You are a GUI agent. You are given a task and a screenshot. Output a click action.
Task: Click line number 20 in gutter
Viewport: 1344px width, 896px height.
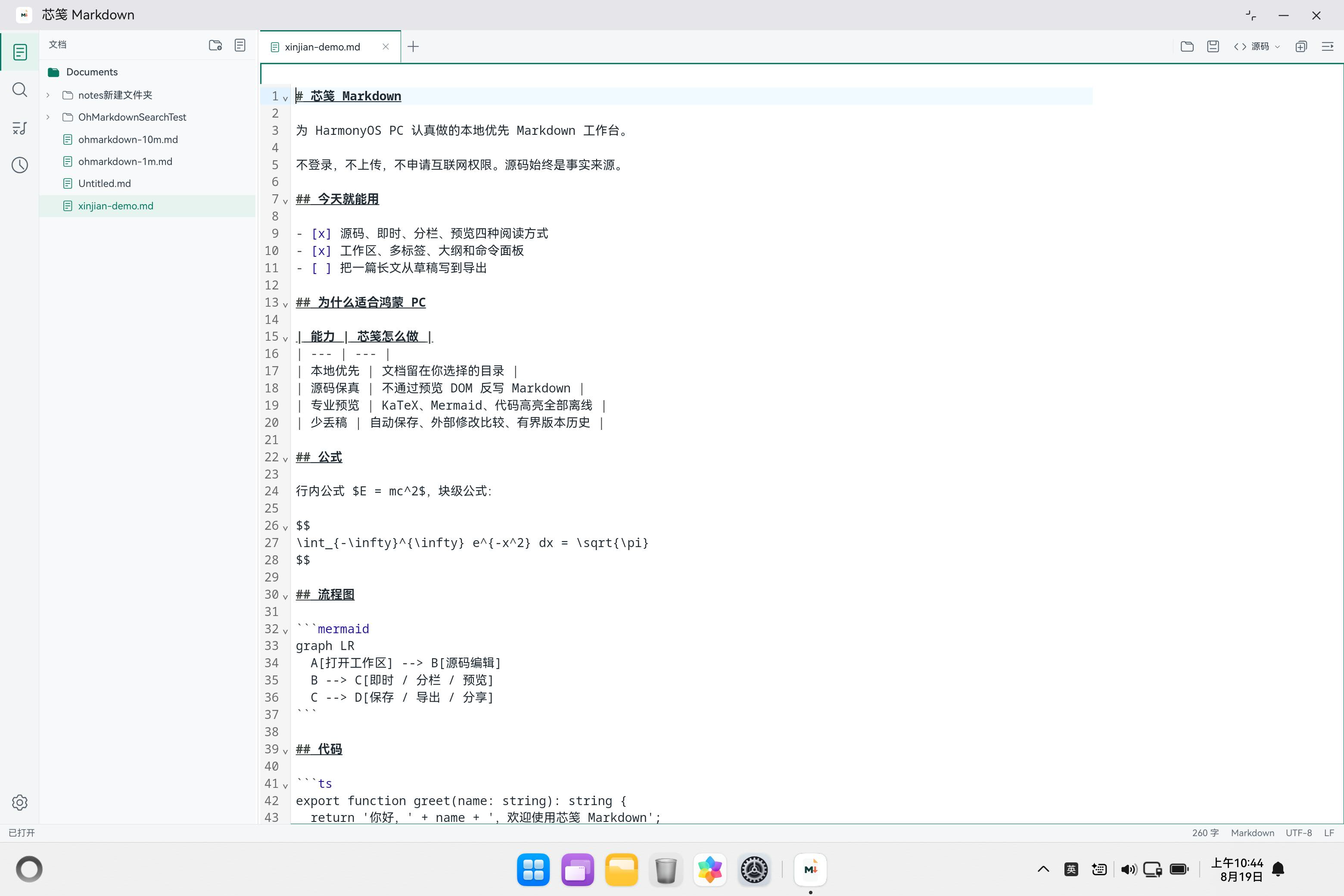271,423
